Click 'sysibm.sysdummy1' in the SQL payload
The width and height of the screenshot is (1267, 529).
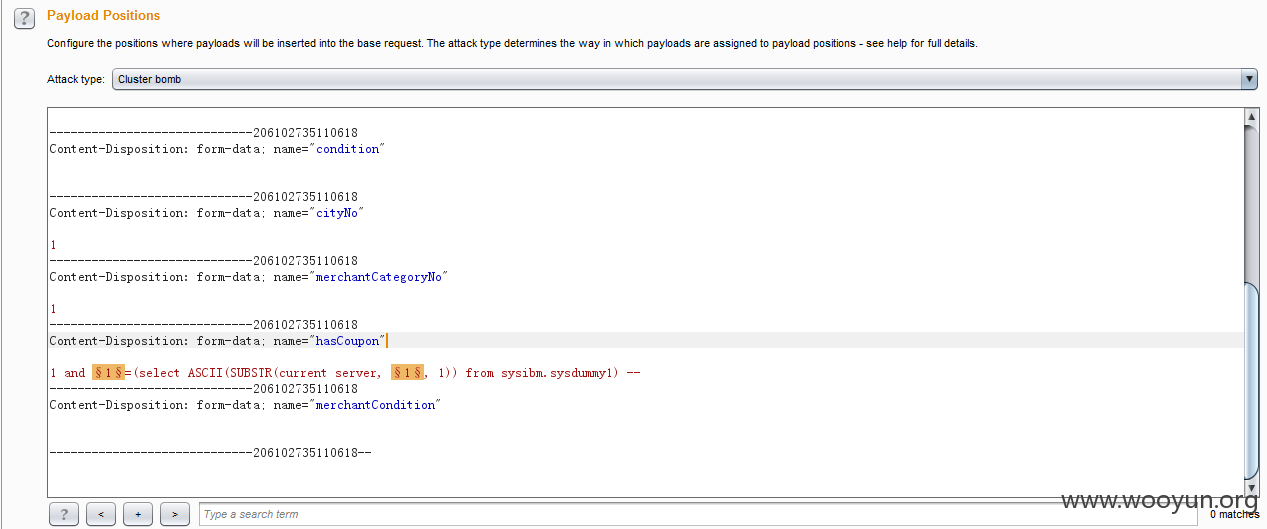coord(555,373)
